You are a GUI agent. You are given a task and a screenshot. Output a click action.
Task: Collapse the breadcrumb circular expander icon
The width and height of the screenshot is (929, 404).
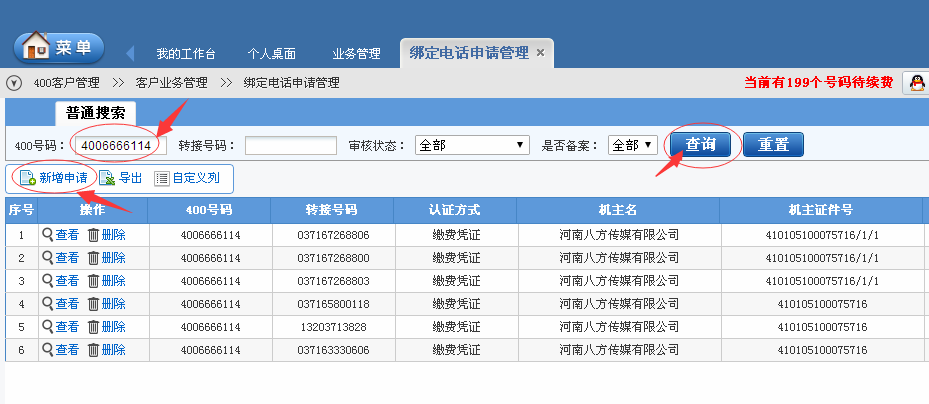click(x=14, y=82)
